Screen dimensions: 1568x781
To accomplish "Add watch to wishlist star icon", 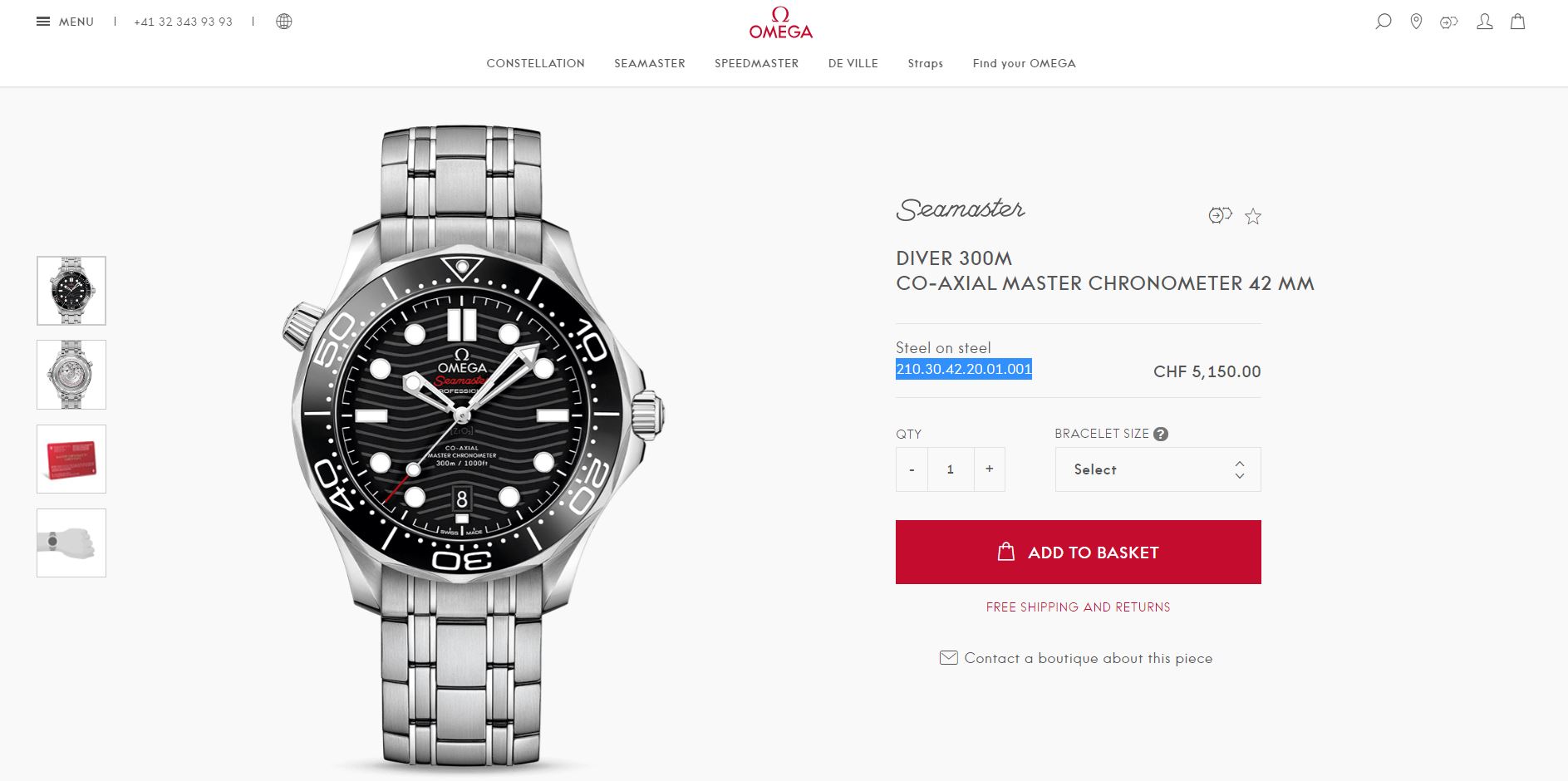I will pyautogui.click(x=1253, y=217).
